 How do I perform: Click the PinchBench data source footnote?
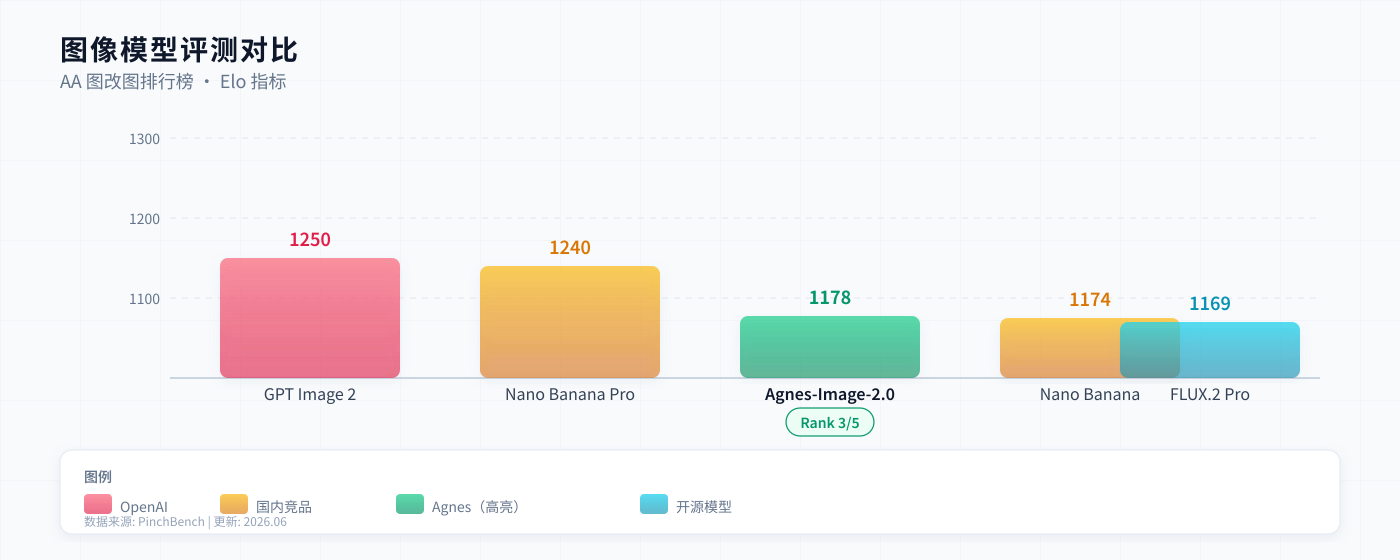[185, 522]
